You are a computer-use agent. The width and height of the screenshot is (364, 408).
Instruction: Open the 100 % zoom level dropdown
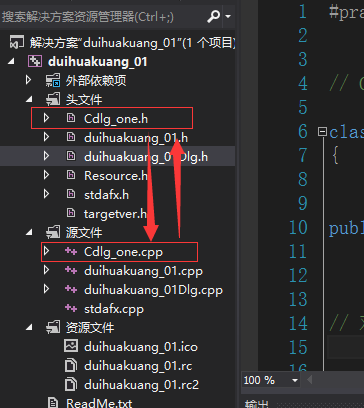(x=295, y=380)
